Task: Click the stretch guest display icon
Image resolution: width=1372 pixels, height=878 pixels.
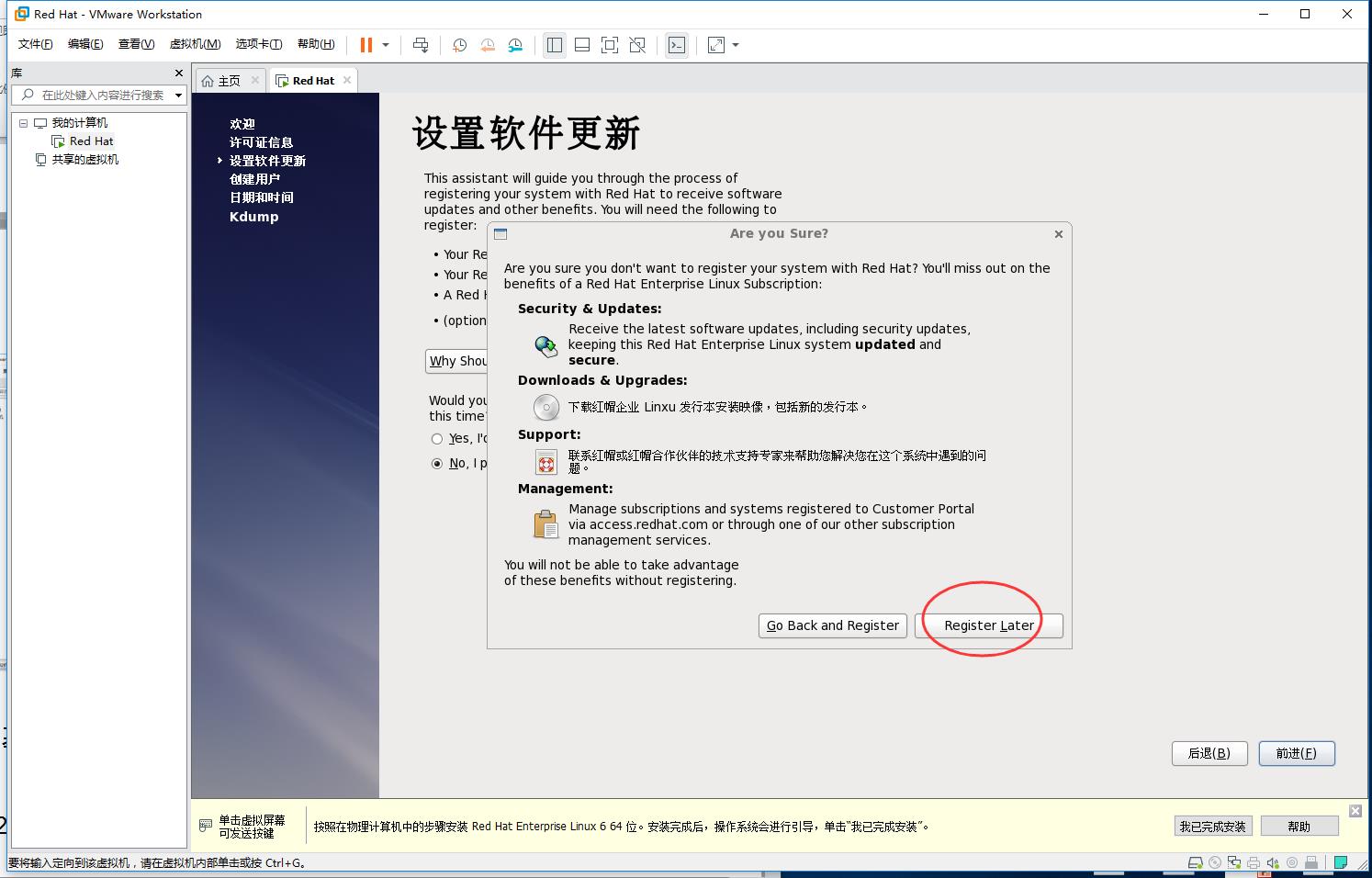Action: point(716,45)
